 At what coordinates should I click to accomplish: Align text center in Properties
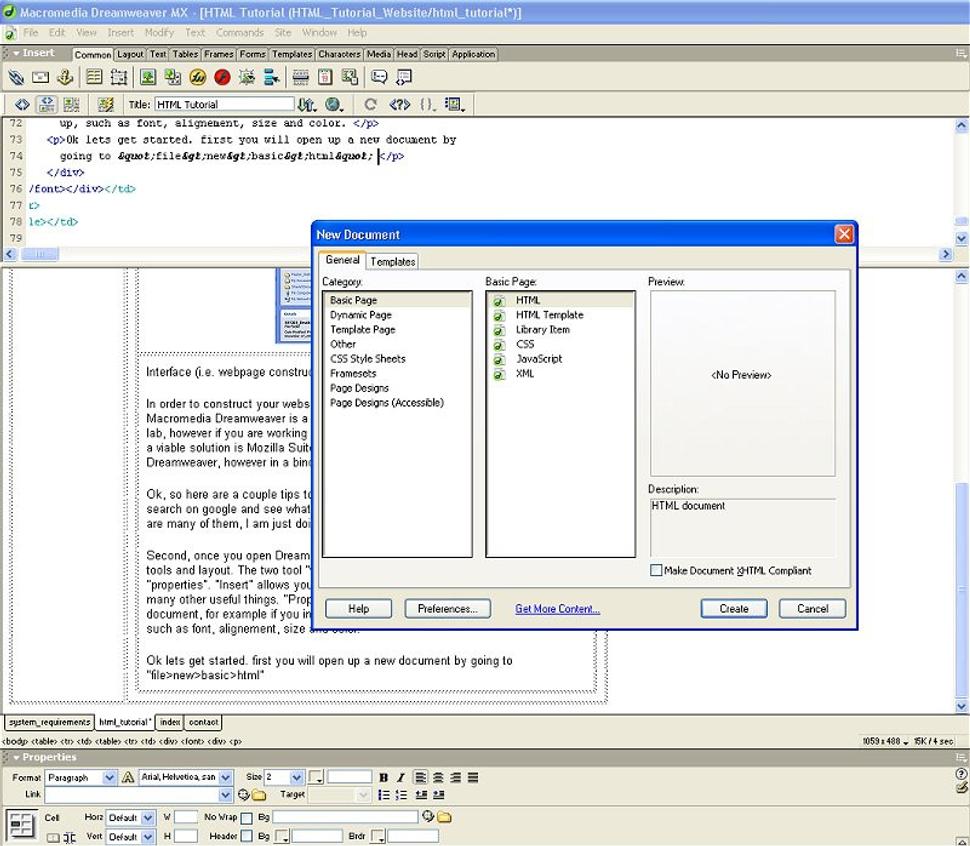(438, 777)
